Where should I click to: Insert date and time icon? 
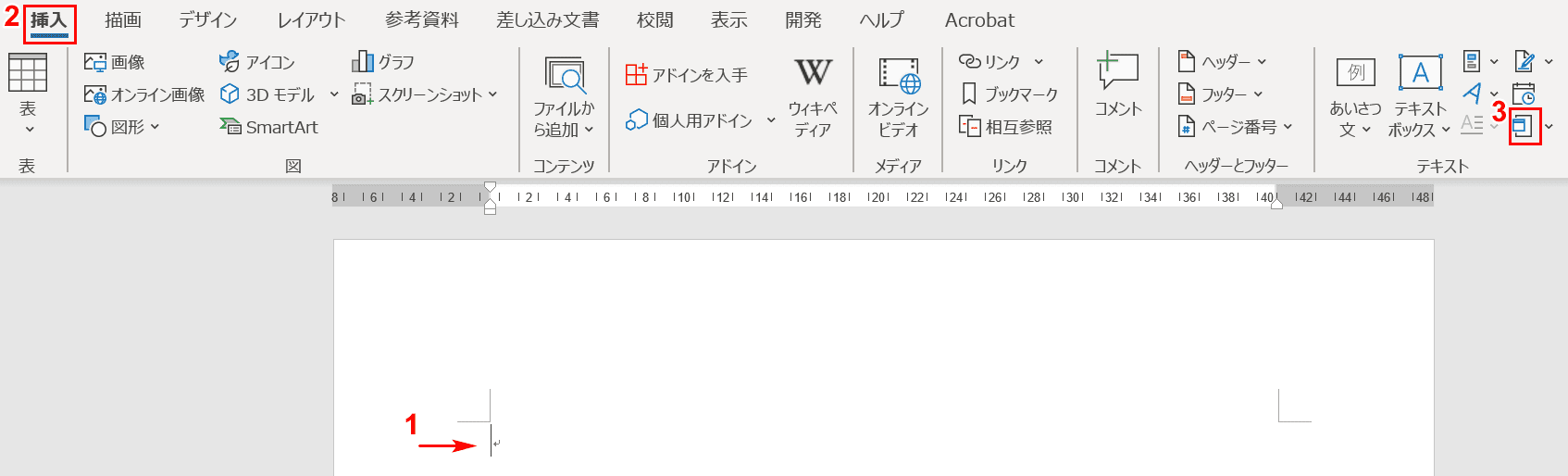click(x=1524, y=94)
